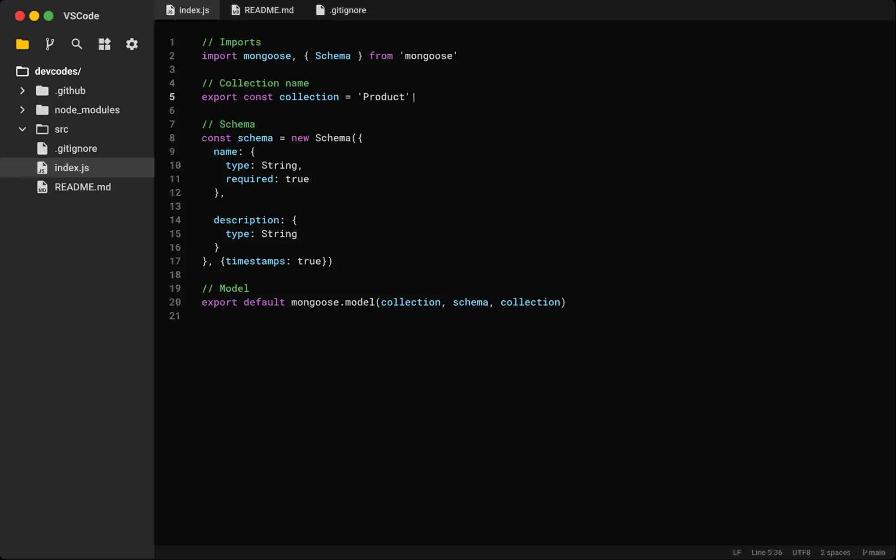Image resolution: width=896 pixels, height=560 pixels.
Task: Click the git branch 'main' status indicator
Action: (874, 553)
